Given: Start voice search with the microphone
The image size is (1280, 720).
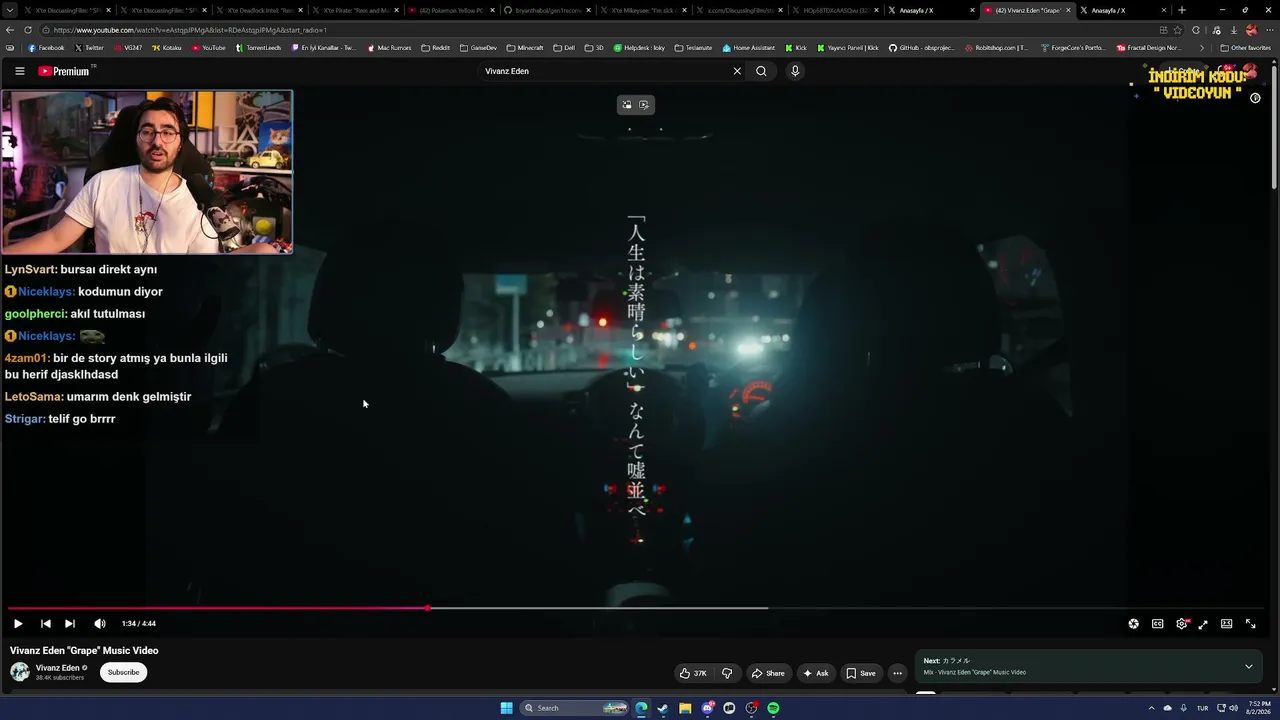Looking at the screenshot, I should tap(795, 71).
